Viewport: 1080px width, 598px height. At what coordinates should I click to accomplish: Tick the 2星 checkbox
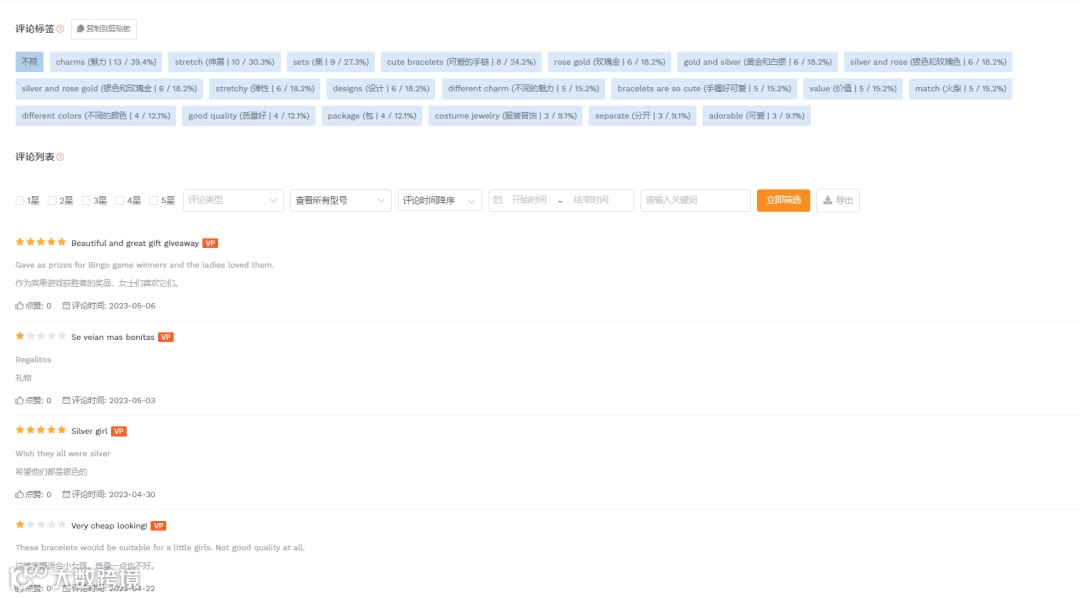tap(52, 200)
